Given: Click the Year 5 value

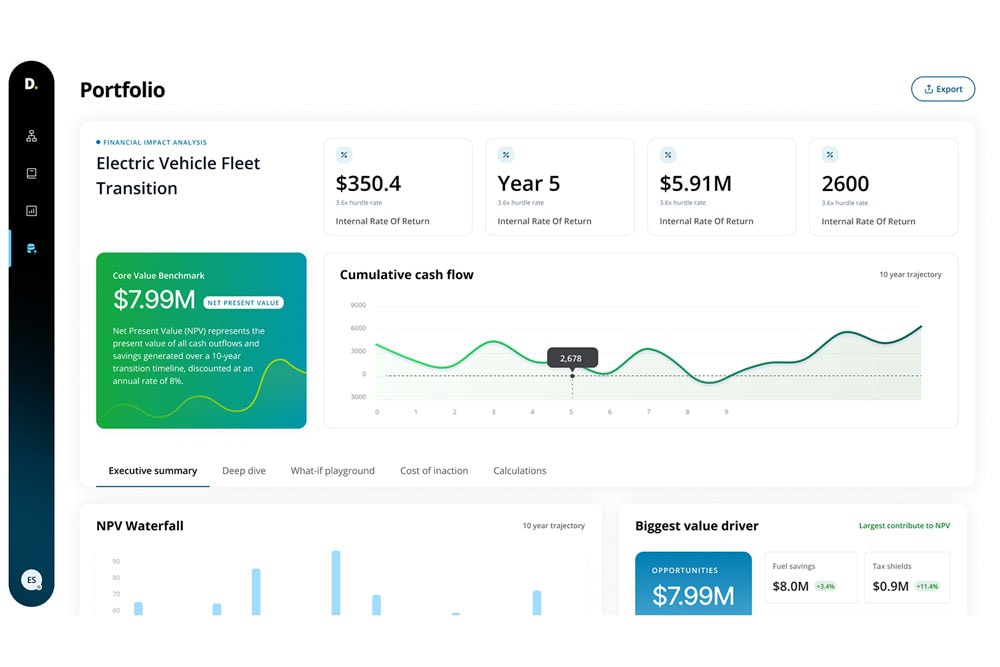Looking at the screenshot, I should coord(529,184).
